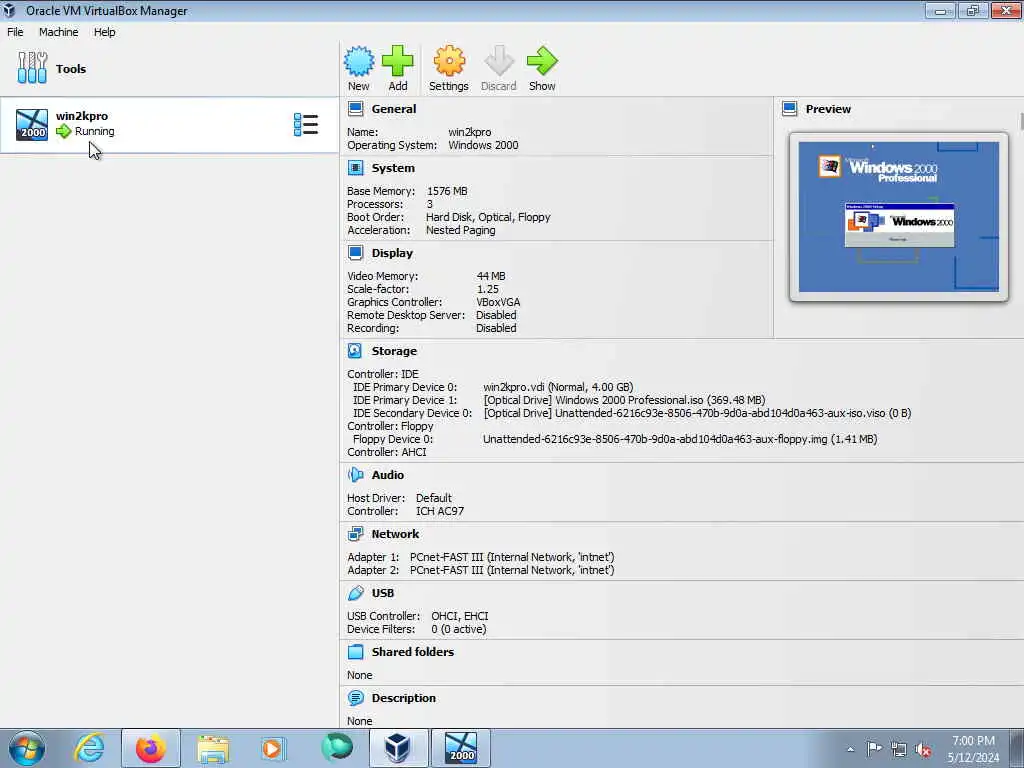Click Windows 2000 Professional.iso optical drive entry
Viewport: 1024px width, 768px height.
coord(624,400)
